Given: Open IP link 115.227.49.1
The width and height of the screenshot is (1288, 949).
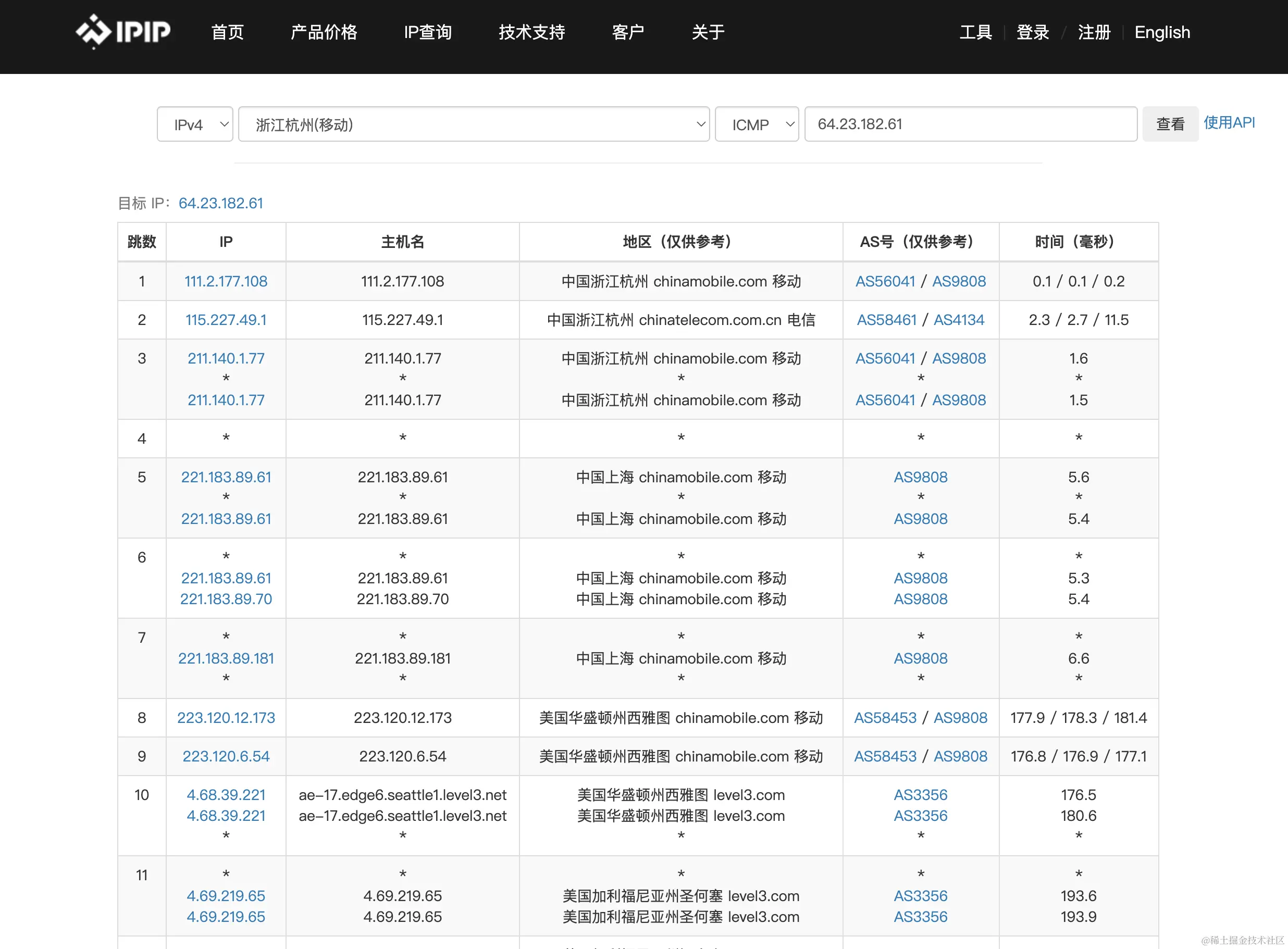Looking at the screenshot, I should (226, 320).
